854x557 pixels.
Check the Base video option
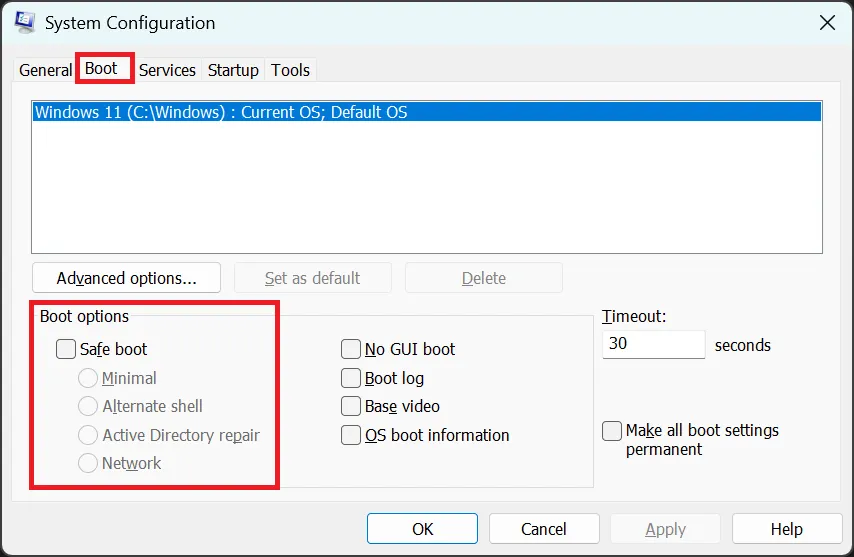(351, 406)
